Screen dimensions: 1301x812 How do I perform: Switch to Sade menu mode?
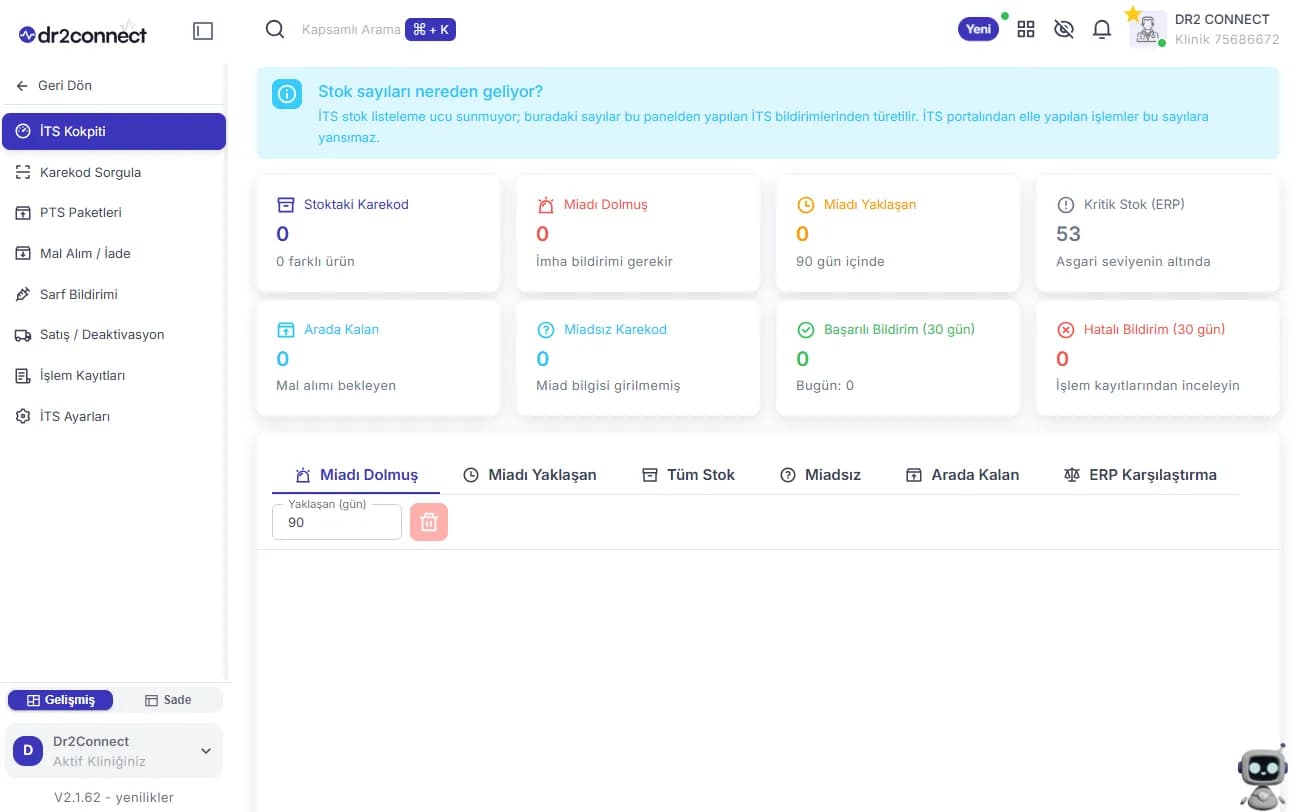pyautogui.click(x=168, y=700)
